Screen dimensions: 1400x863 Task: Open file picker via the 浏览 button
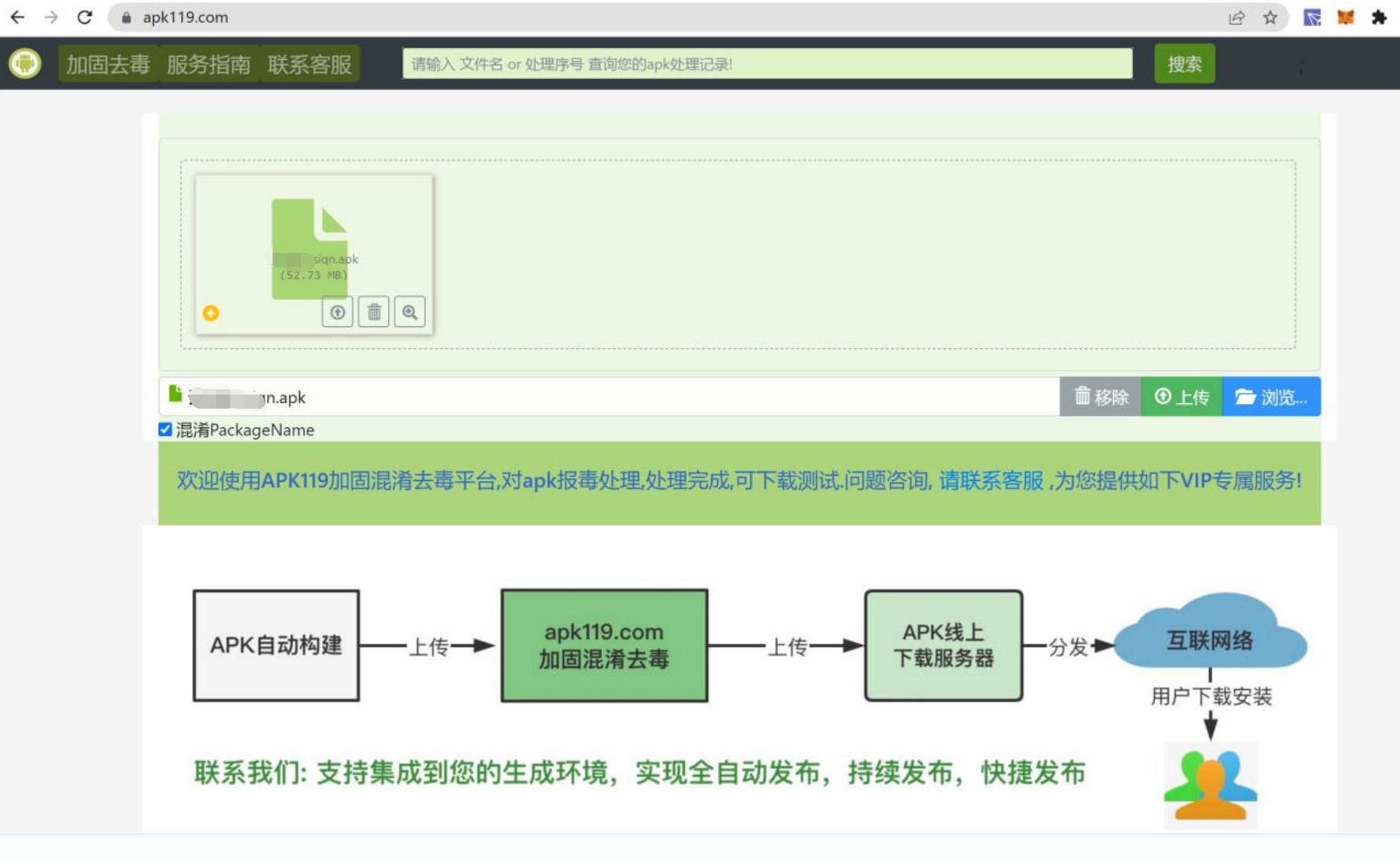coord(1272,397)
